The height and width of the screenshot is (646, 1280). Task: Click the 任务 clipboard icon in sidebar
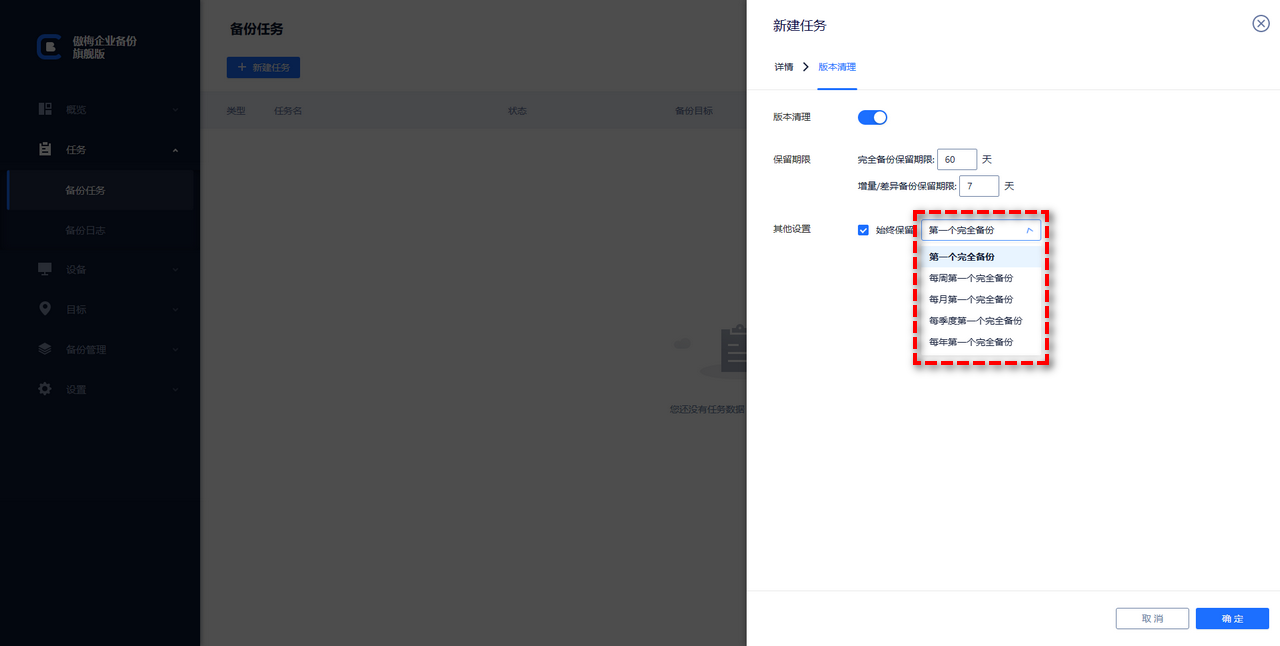click(x=45, y=150)
